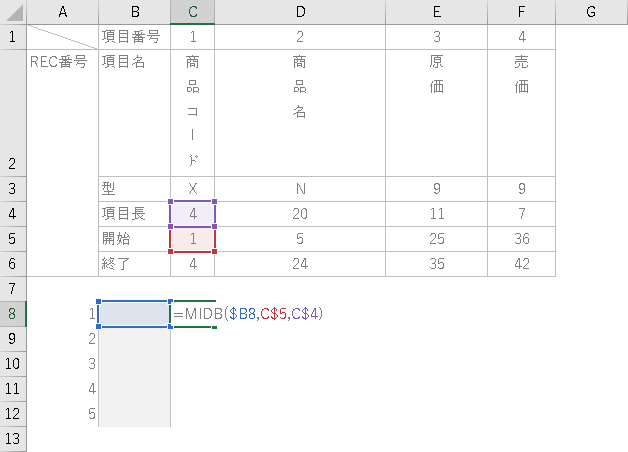Click the cell labeled 項目名
Screen dimensions: 628x452
(135, 113)
